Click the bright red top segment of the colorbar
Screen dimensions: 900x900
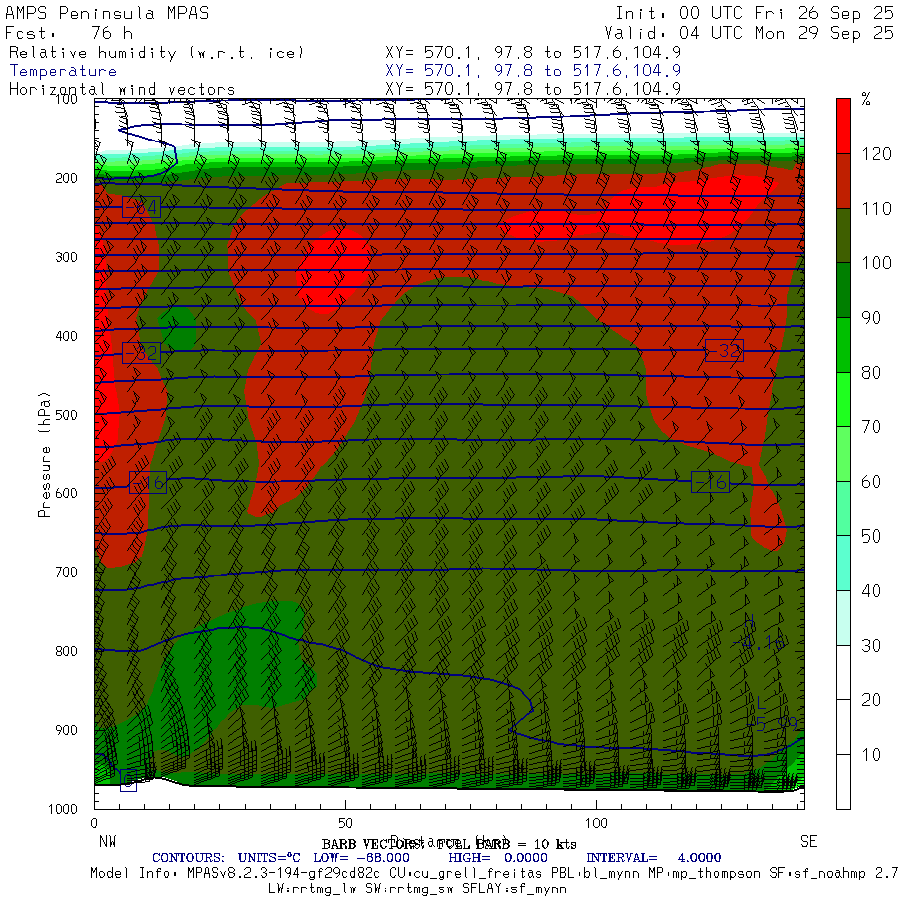click(843, 126)
